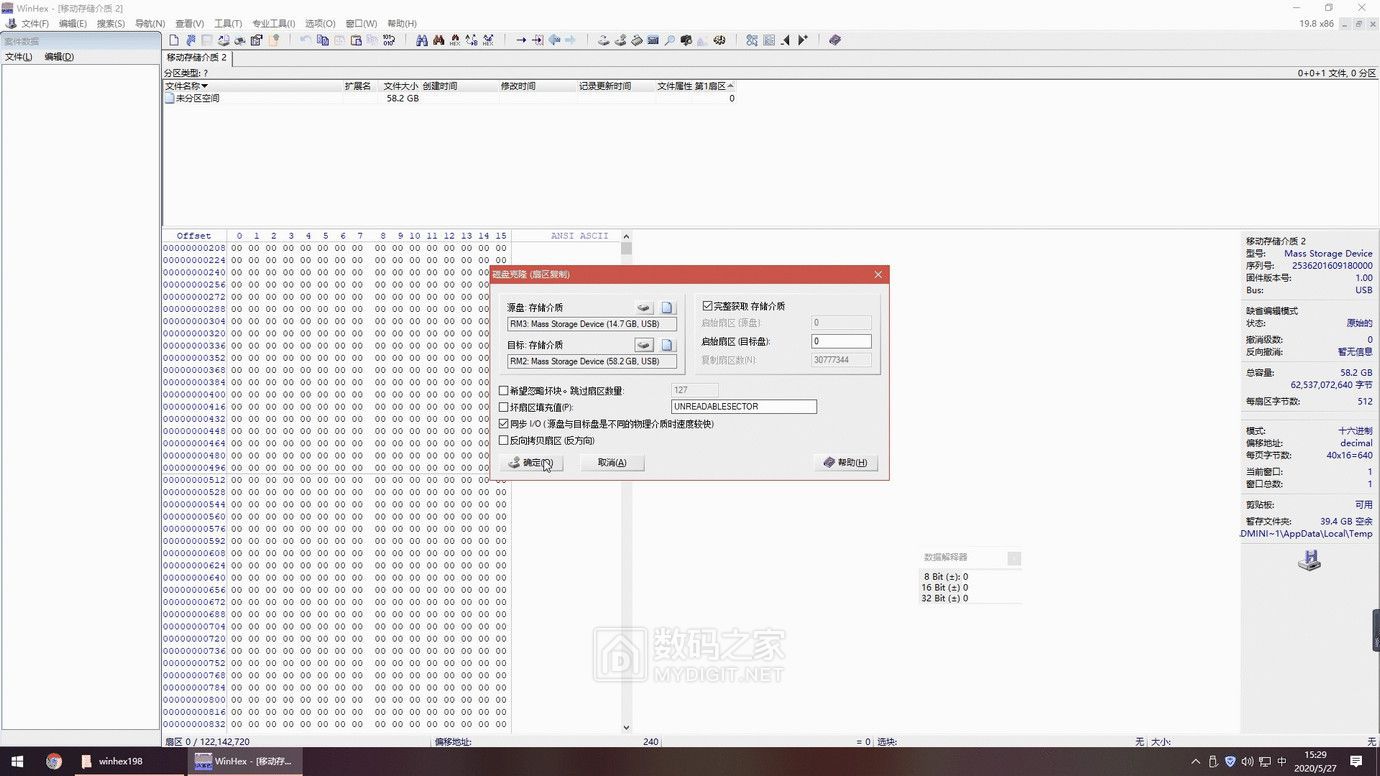
Task: Select target disk via 目标 drive icon
Action: tap(645, 345)
